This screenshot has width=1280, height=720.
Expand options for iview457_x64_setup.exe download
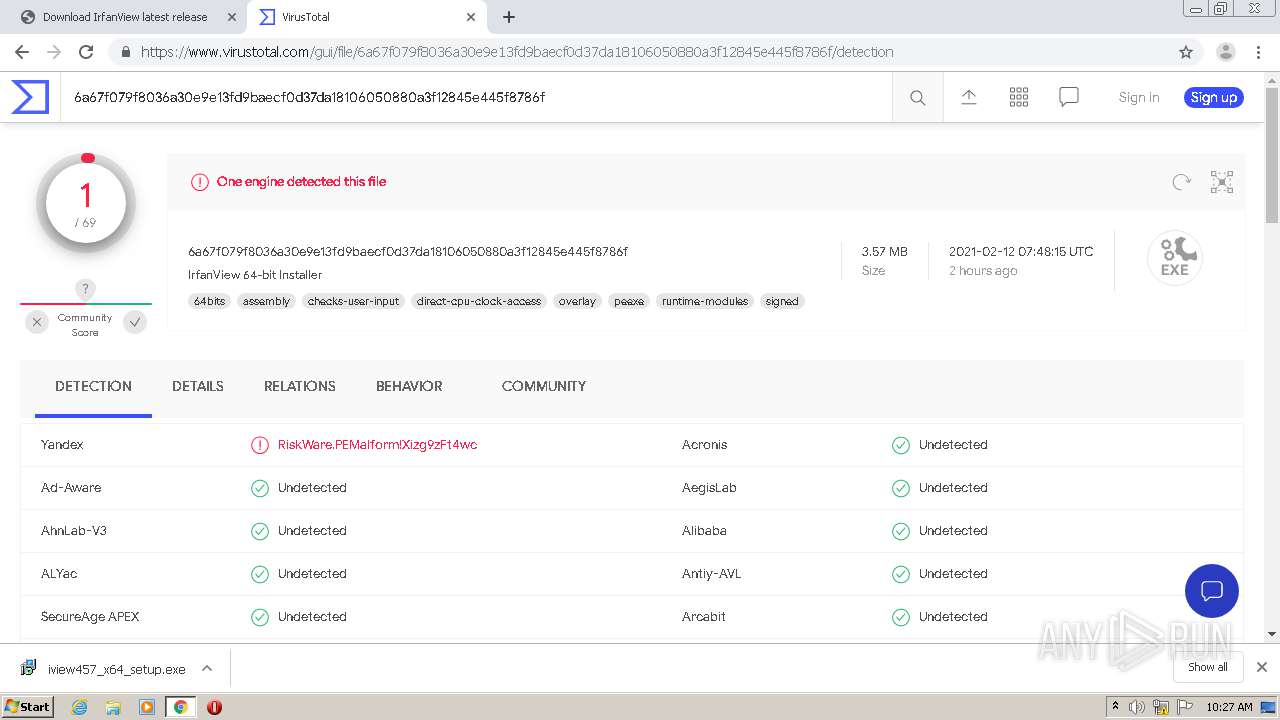pos(207,668)
